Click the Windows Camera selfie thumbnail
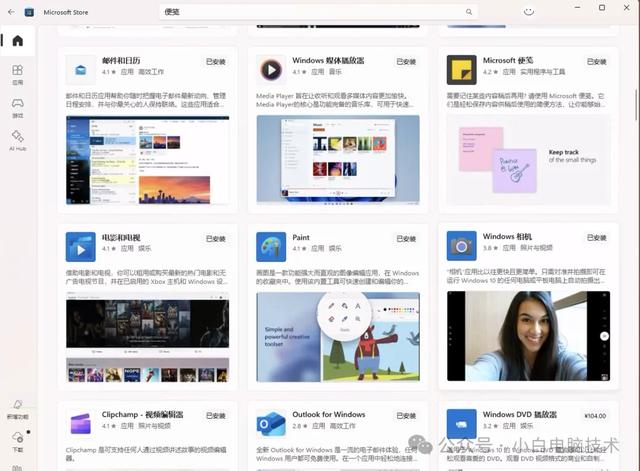 529,336
